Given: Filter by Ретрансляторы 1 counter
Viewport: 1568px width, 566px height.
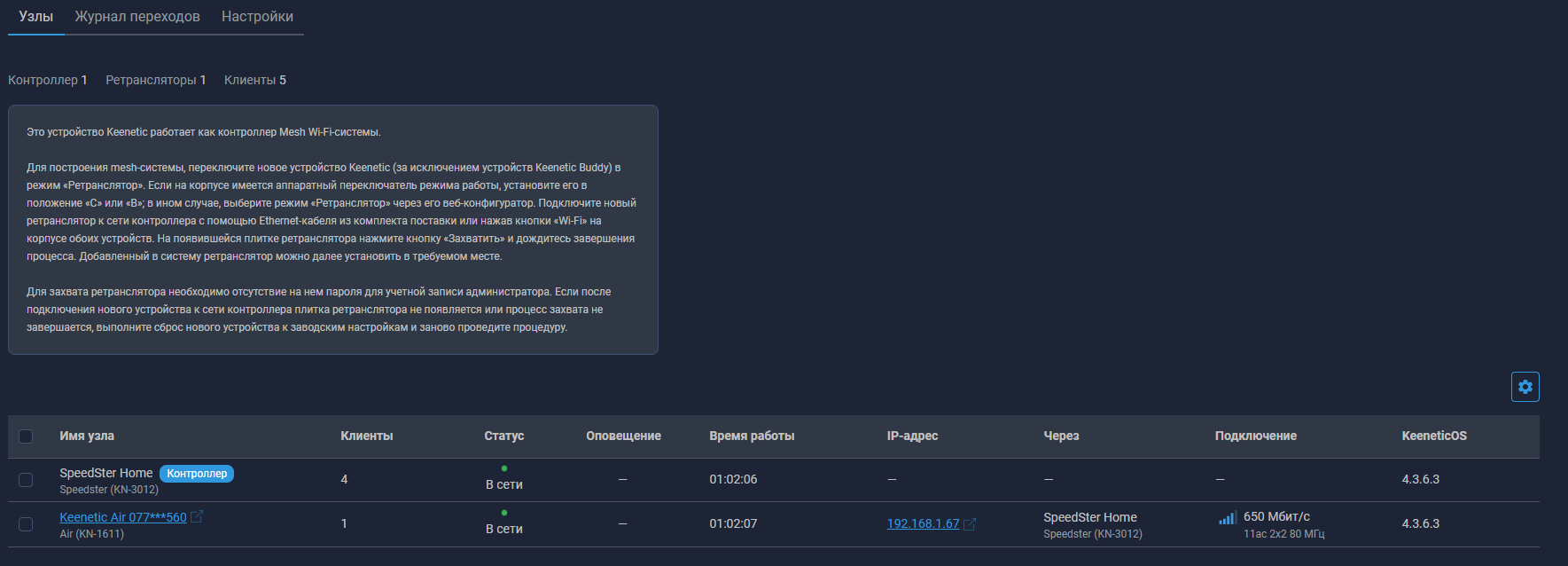Looking at the screenshot, I should (155, 80).
